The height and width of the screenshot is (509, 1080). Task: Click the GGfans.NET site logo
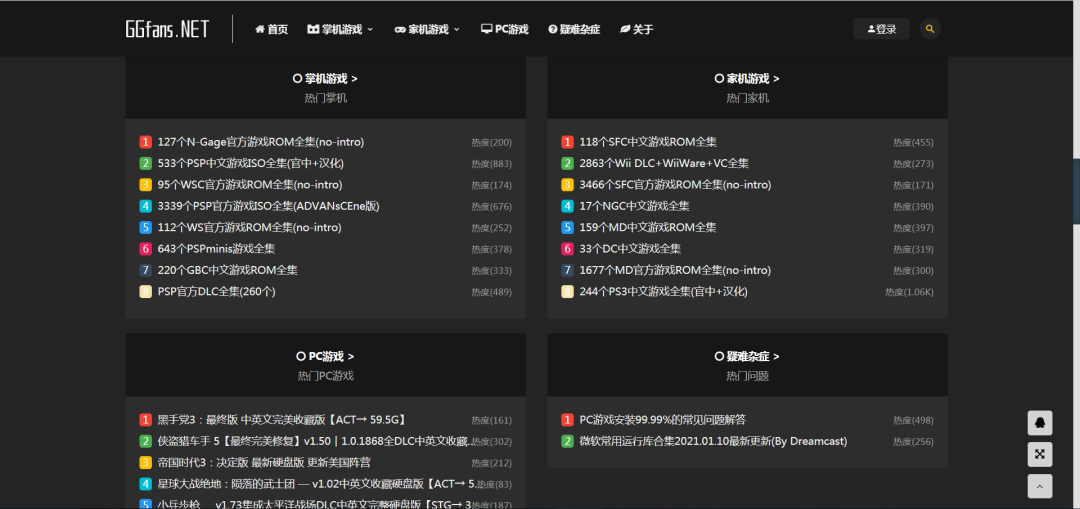pyautogui.click(x=167, y=29)
